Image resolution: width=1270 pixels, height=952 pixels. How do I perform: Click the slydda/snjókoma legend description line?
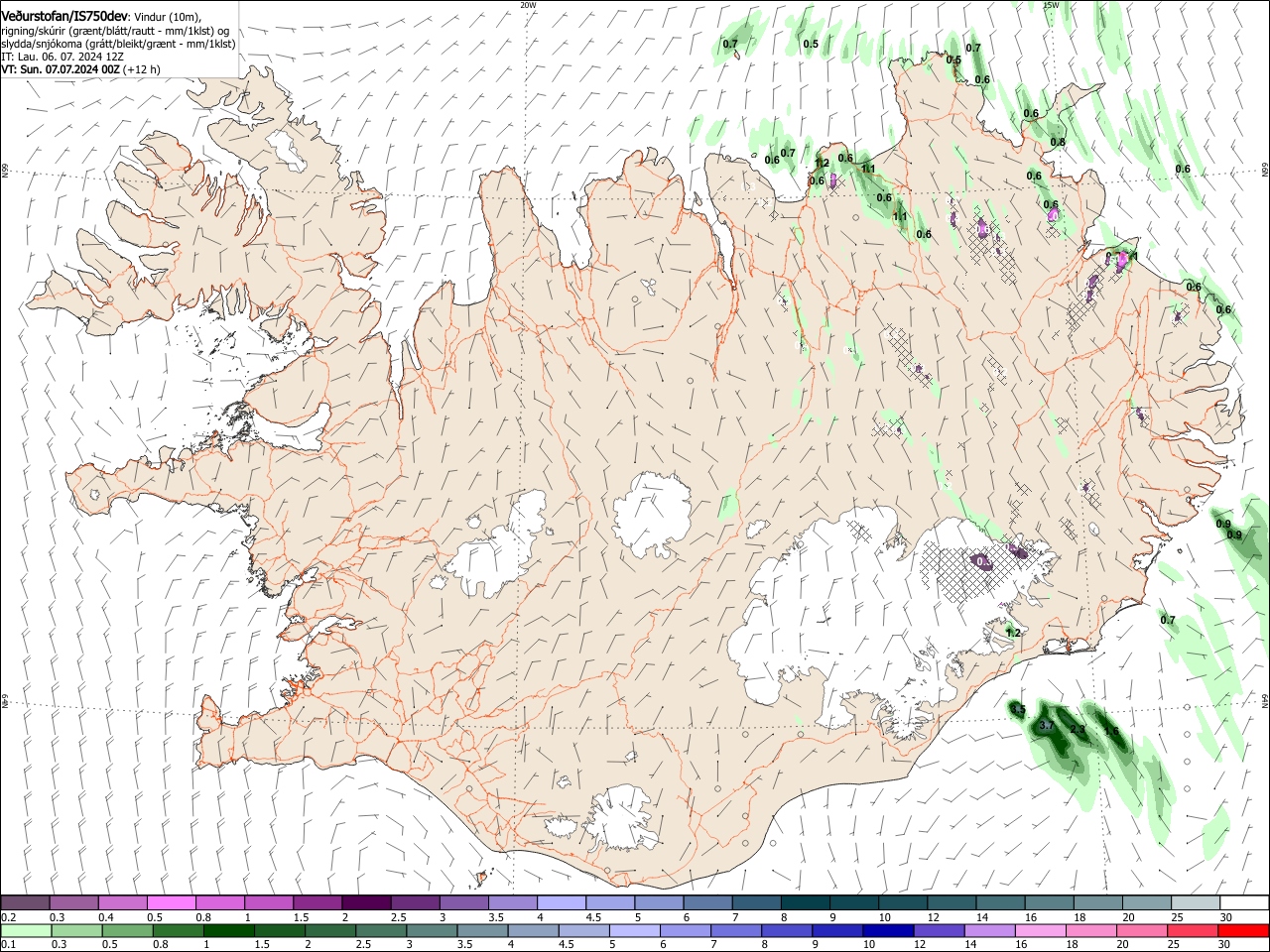point(118,45)
